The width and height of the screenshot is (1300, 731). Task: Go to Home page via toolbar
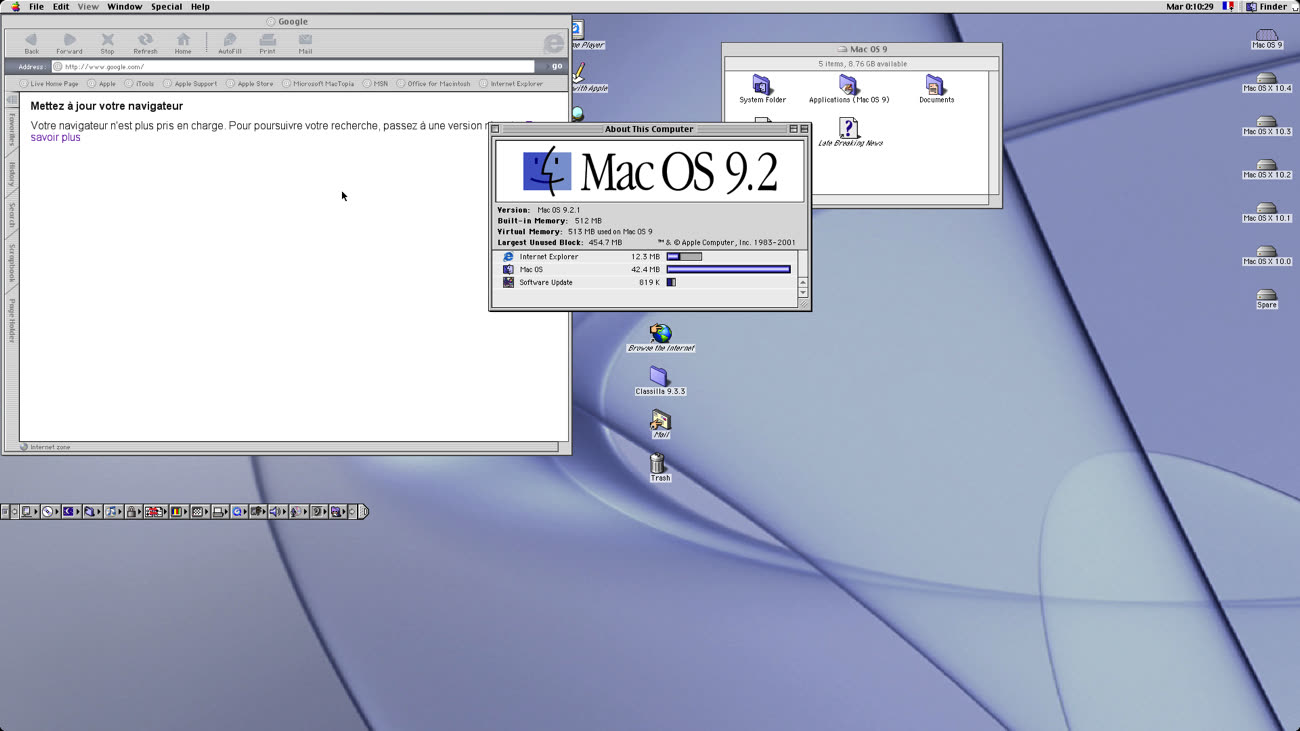(x=183, y=43)
